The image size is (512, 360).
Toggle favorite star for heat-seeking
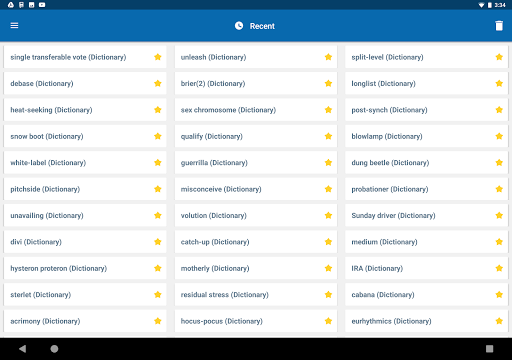pyautogui.click(x=158, y=110)
